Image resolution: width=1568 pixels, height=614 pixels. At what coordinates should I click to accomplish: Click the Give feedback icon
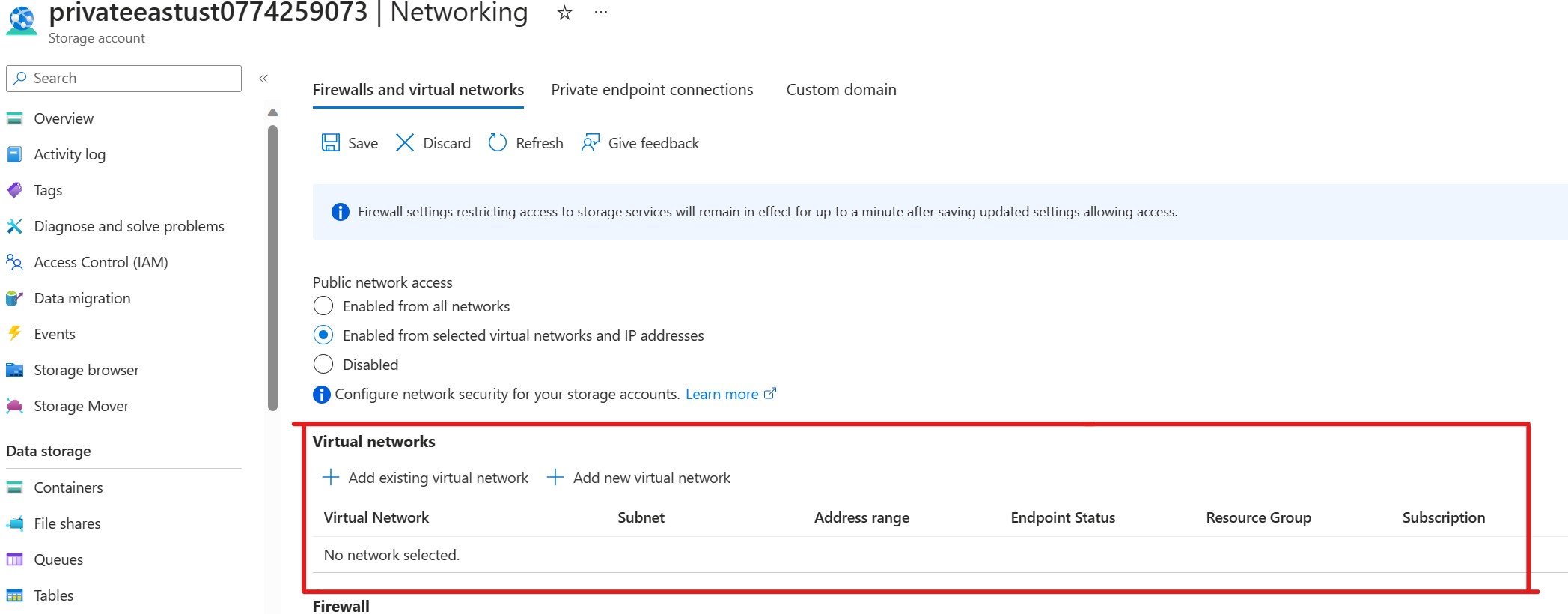pos(591,143)
